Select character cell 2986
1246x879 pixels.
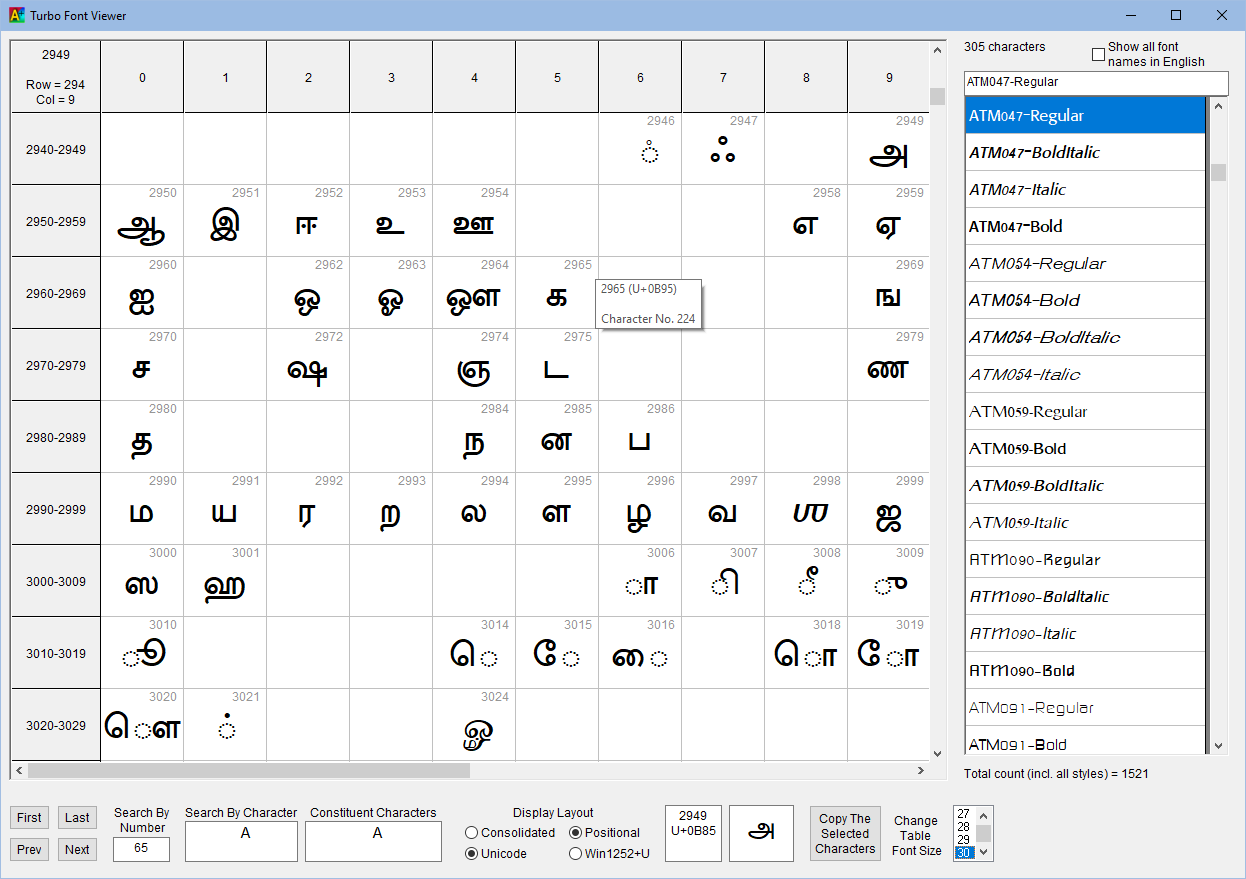click(640, 436)
